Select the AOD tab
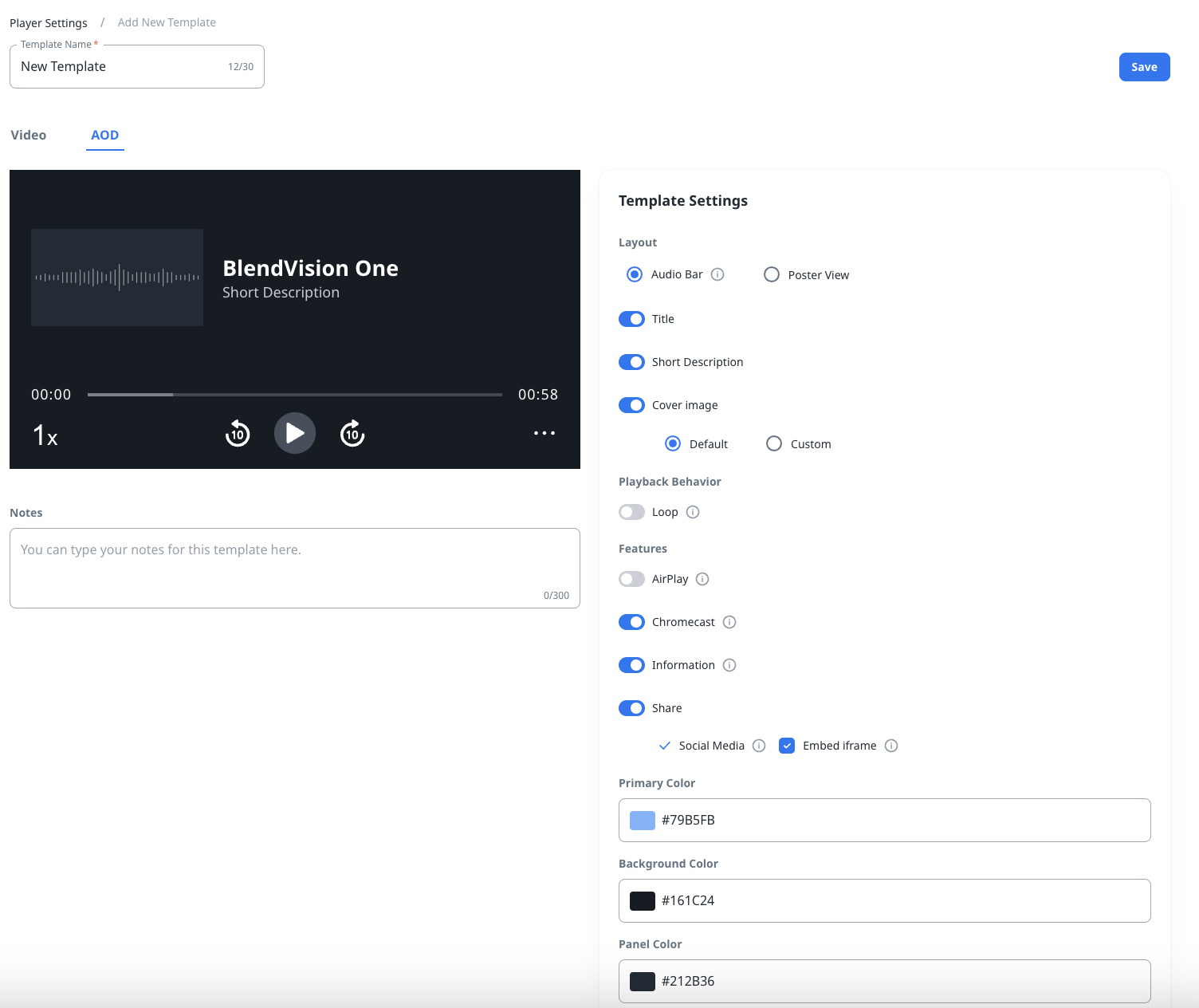The image size is (1199, 1008). [x=104, y=135]
